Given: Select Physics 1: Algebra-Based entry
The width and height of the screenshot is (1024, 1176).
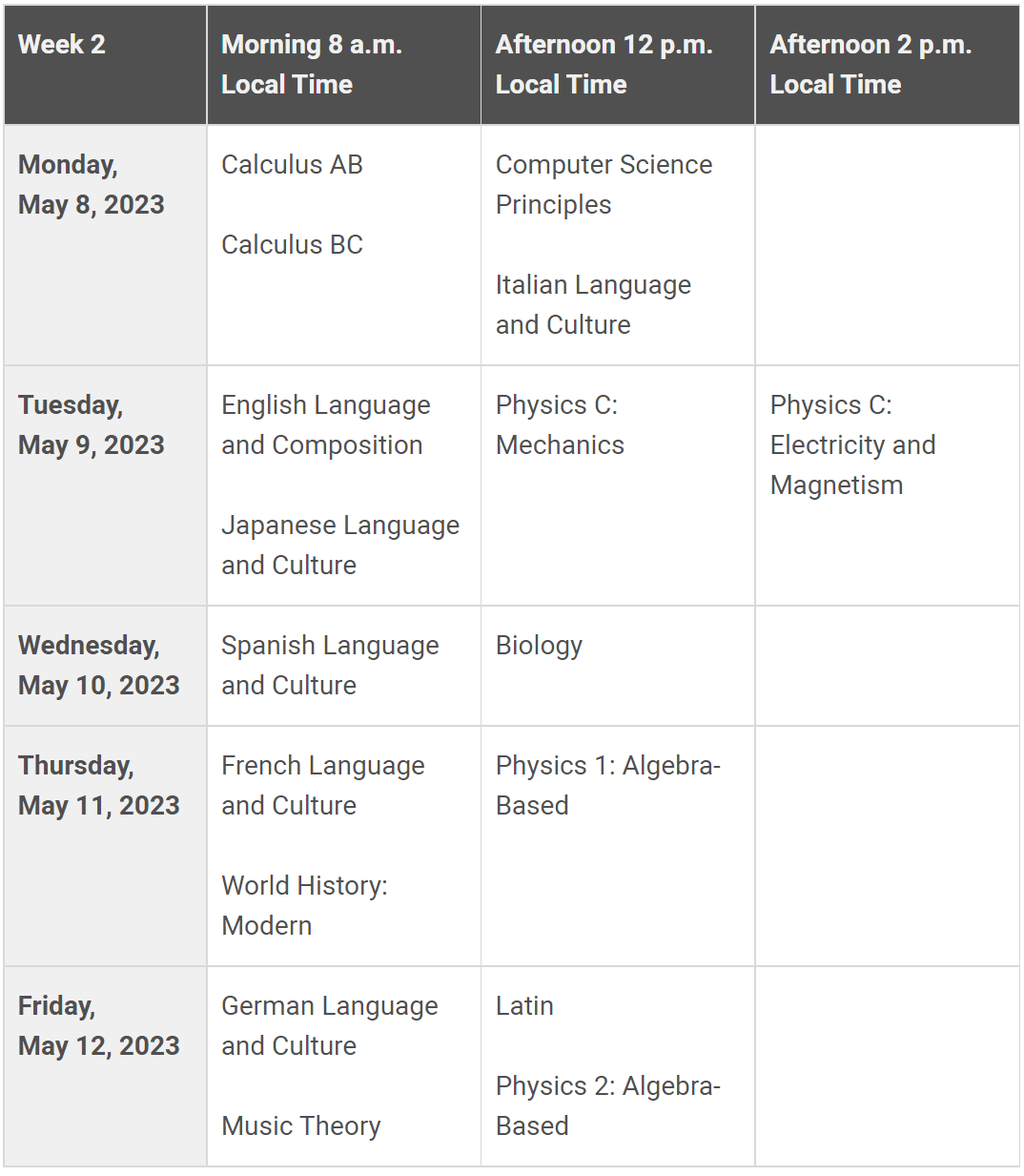Looking at the screenshot, I should pyautogui.click(x=608, y=786).
